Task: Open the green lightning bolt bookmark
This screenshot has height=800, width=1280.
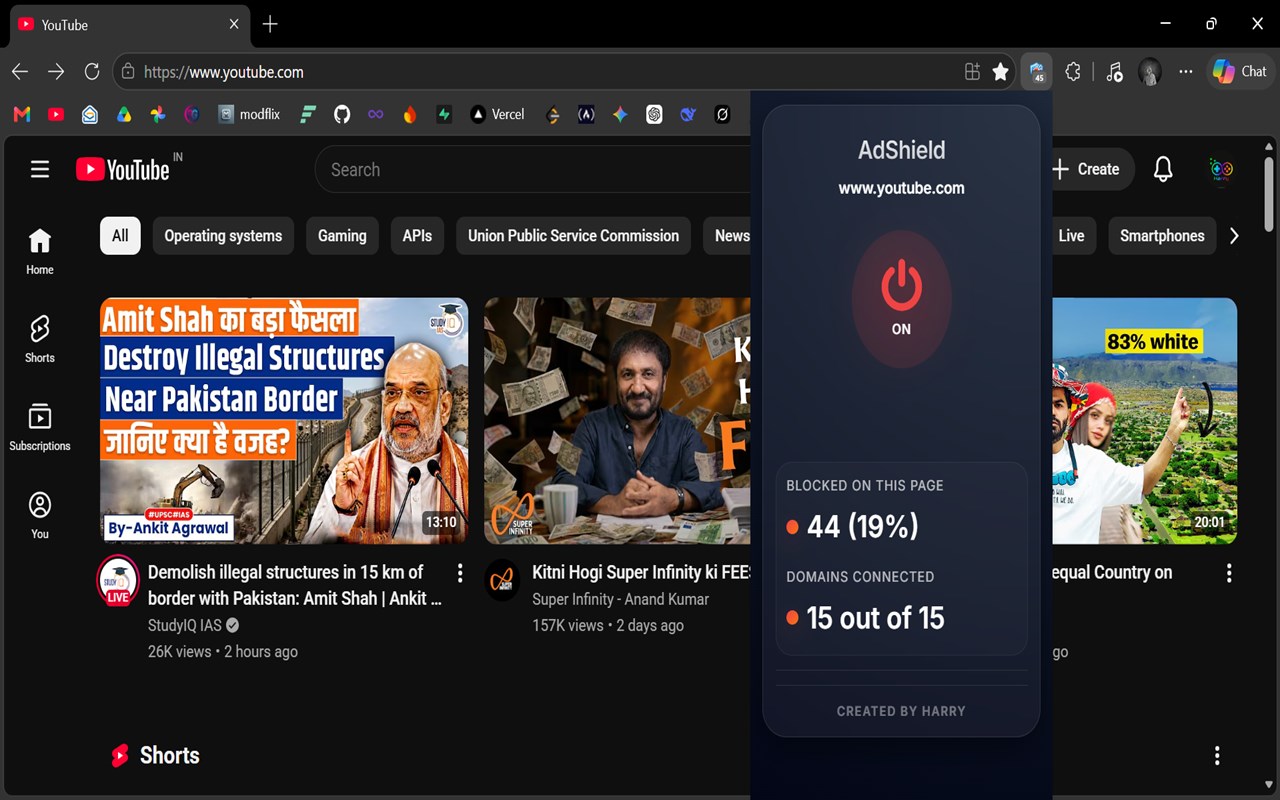Action: [444, 115]
